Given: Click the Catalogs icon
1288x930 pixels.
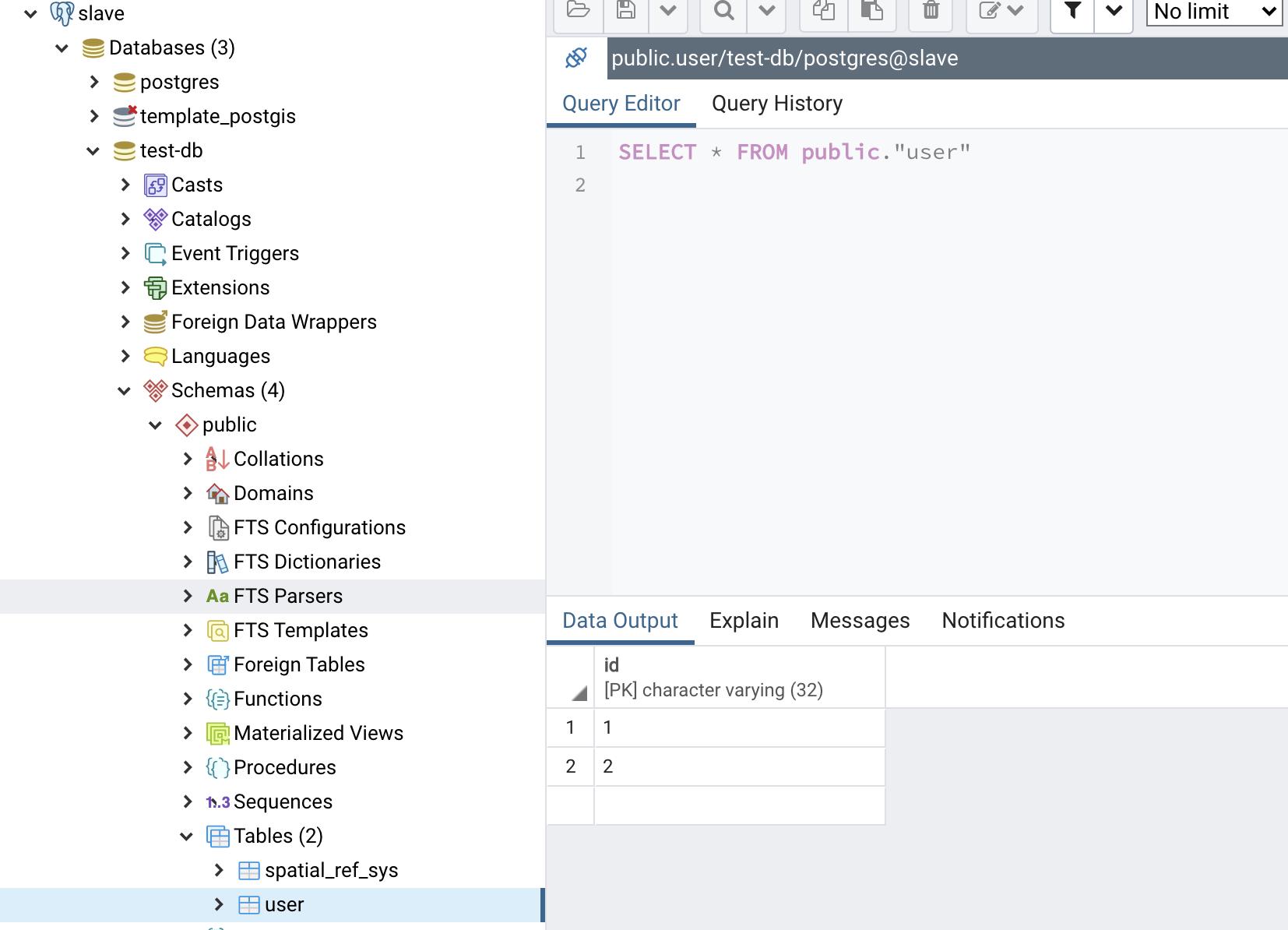Looking at the screenshot, I should [156, 219].
